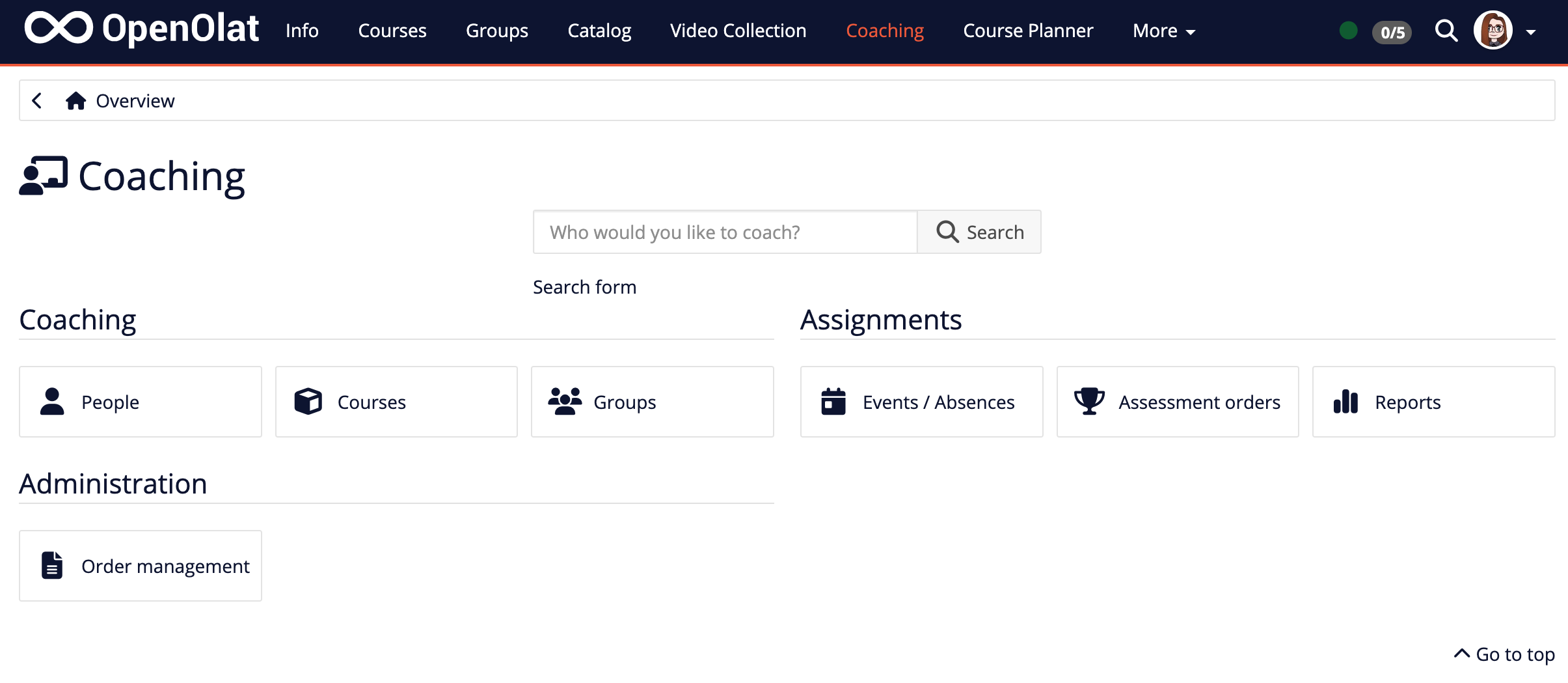Click the home icon in the breadcrumb
The height and width of the screenshot is (683, 1568).
coord(76,100)
